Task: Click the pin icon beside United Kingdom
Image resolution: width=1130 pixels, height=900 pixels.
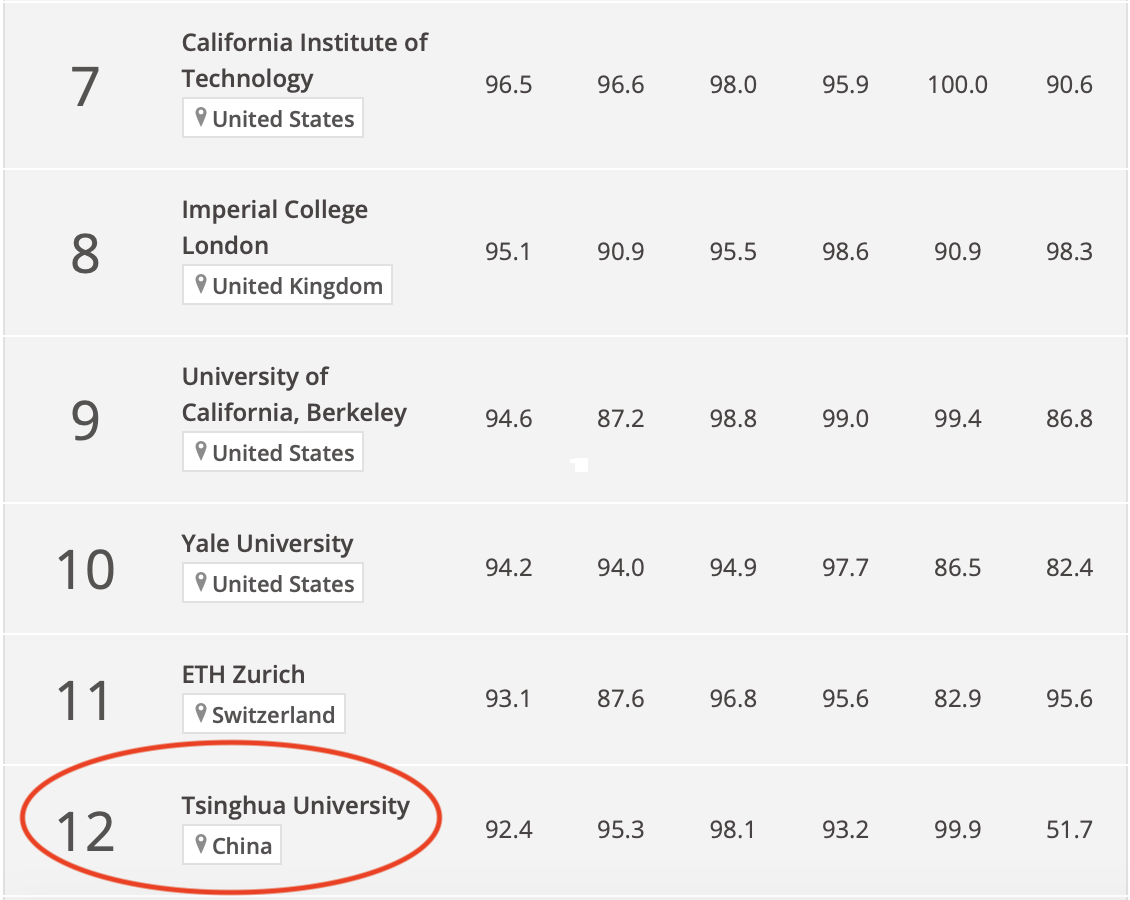Action: click(x=201, y=284)
